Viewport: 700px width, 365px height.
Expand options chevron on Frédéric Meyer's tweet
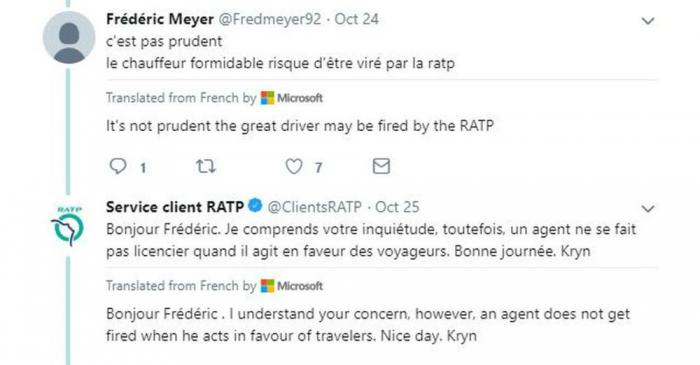[648, 21]
